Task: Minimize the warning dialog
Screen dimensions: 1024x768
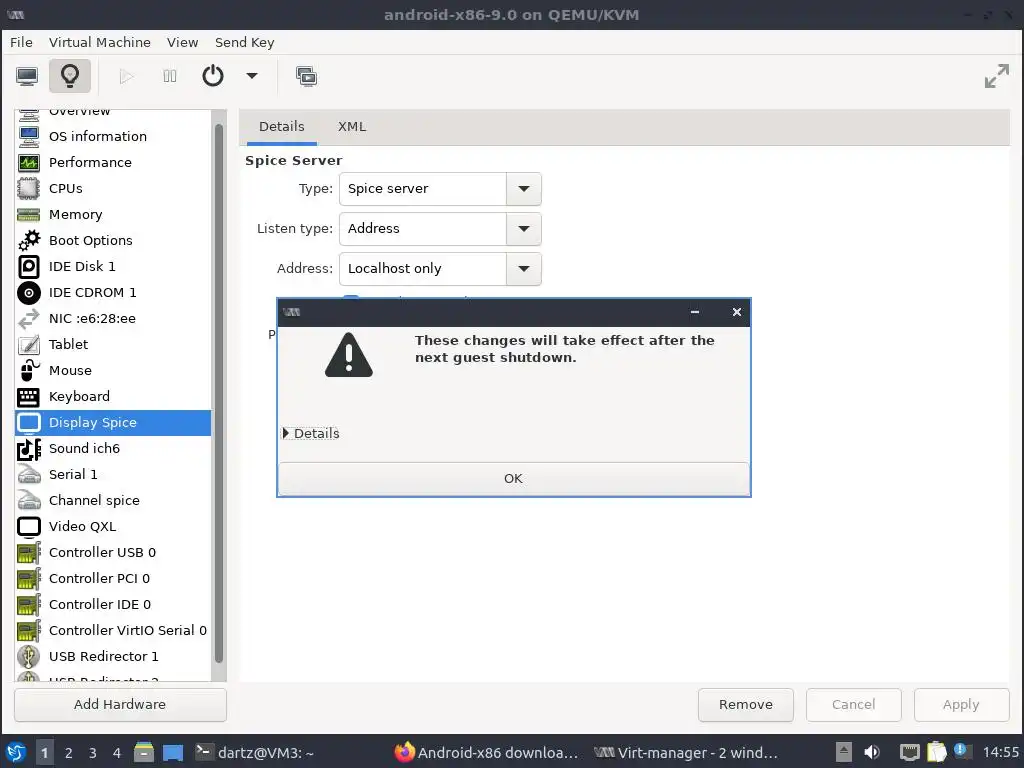Action: (695, 312)
